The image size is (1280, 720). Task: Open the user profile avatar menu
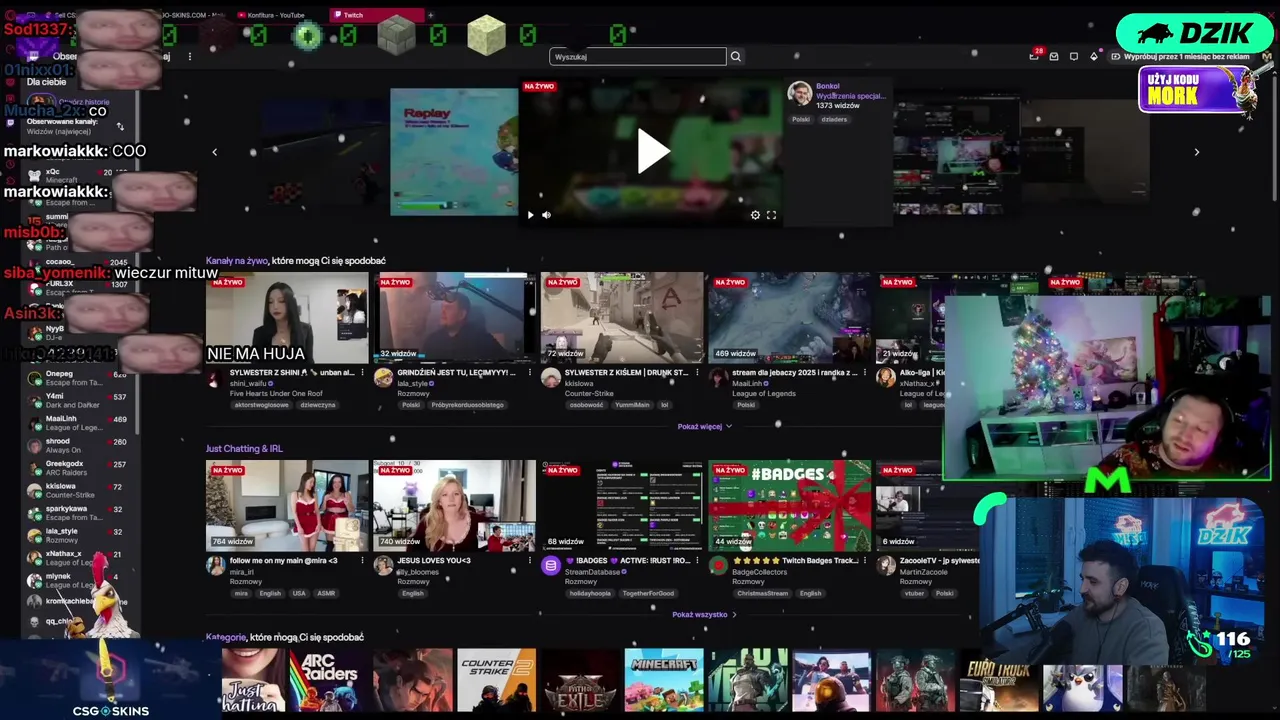[1266, 57]
